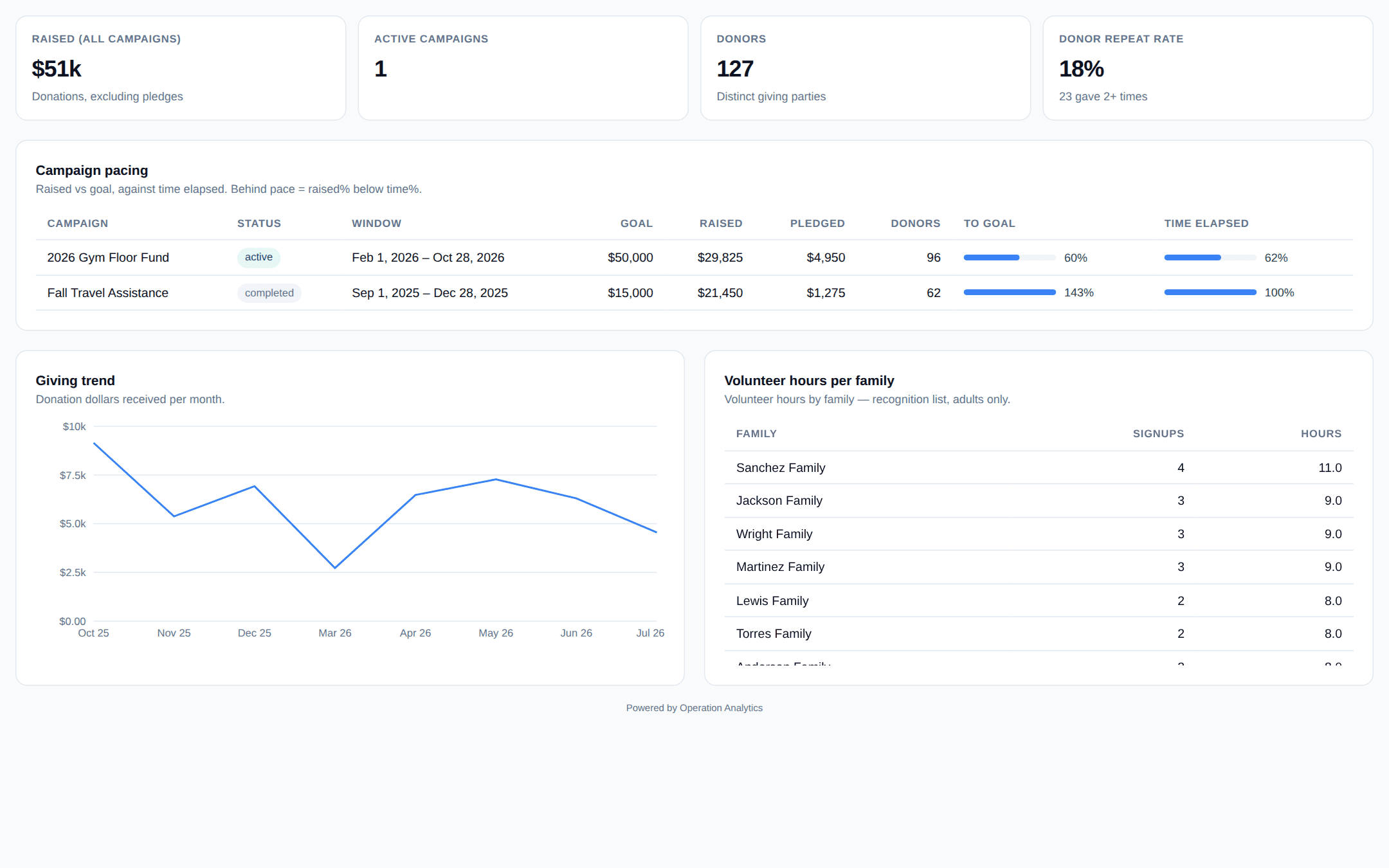This screenshot has width=1389, height=868.
Task: Click the Giving trend heading
Action: click(x=75, y=381)
